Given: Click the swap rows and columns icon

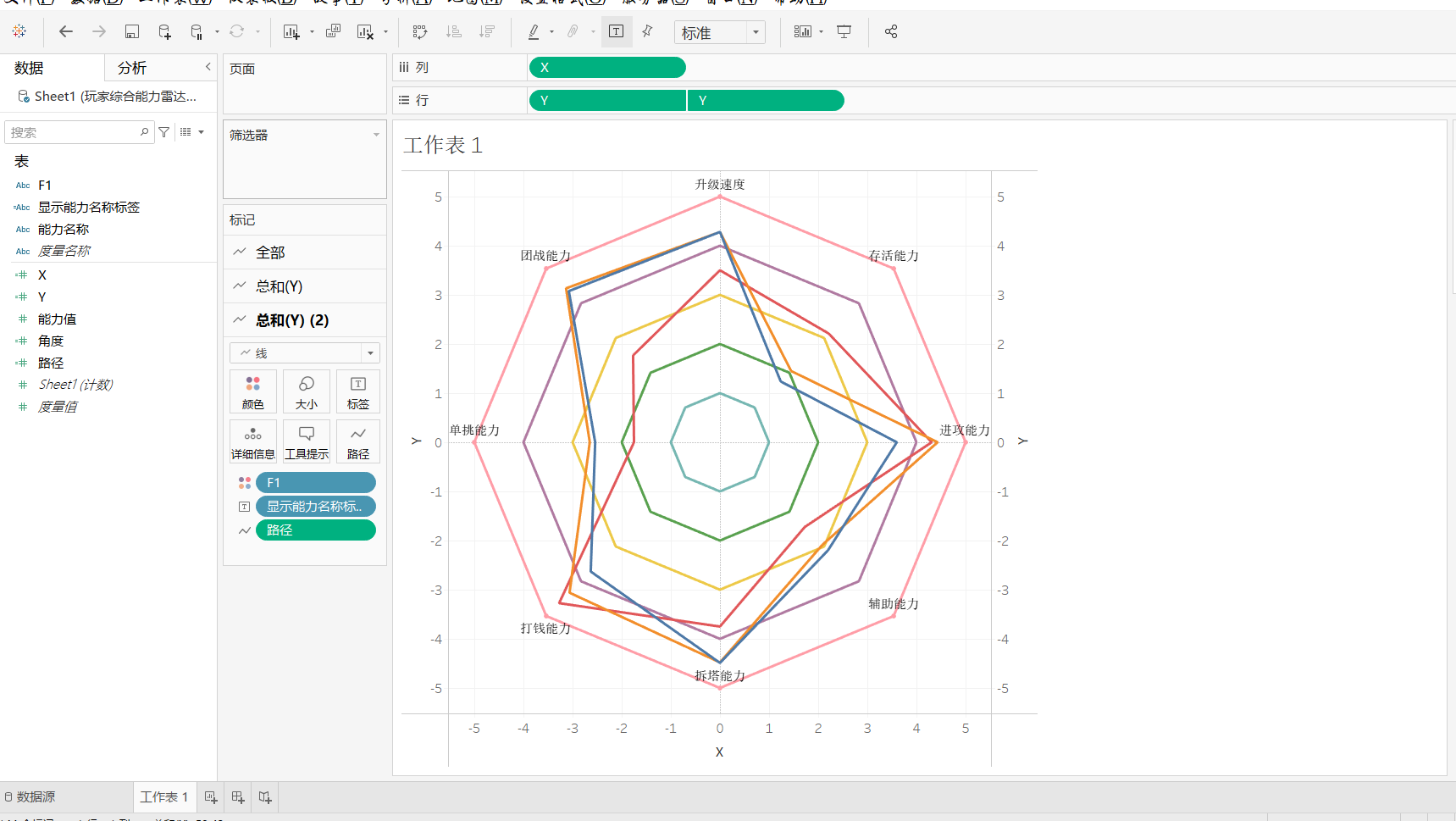Looking at the screenshot, I should point(420,31).
